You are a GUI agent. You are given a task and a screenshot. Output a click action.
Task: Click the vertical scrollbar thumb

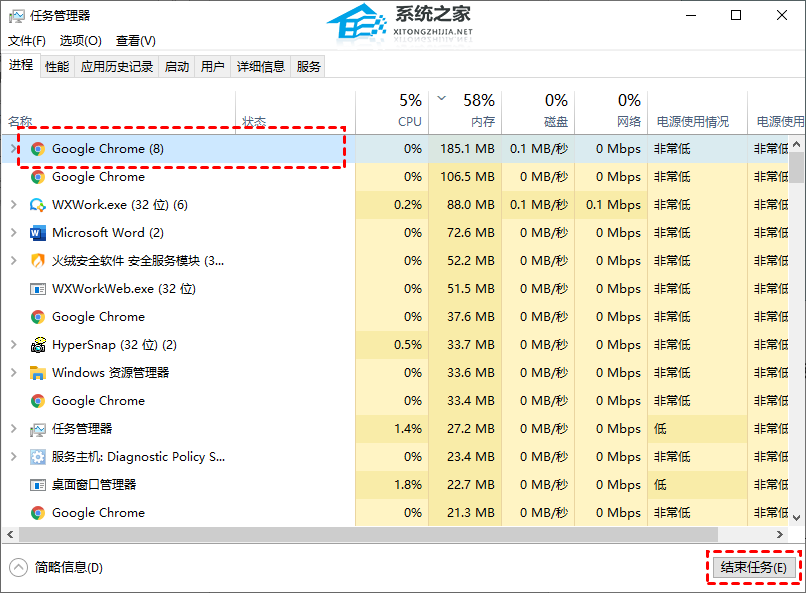(796, 167)
